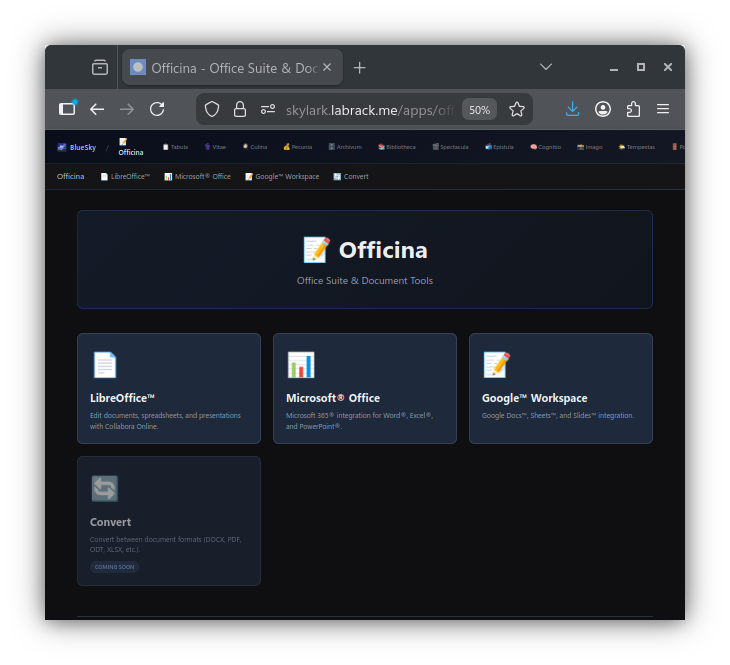Click the COMING SOON badge
This screenshot has width=730, height=665.
coord(114,567)
